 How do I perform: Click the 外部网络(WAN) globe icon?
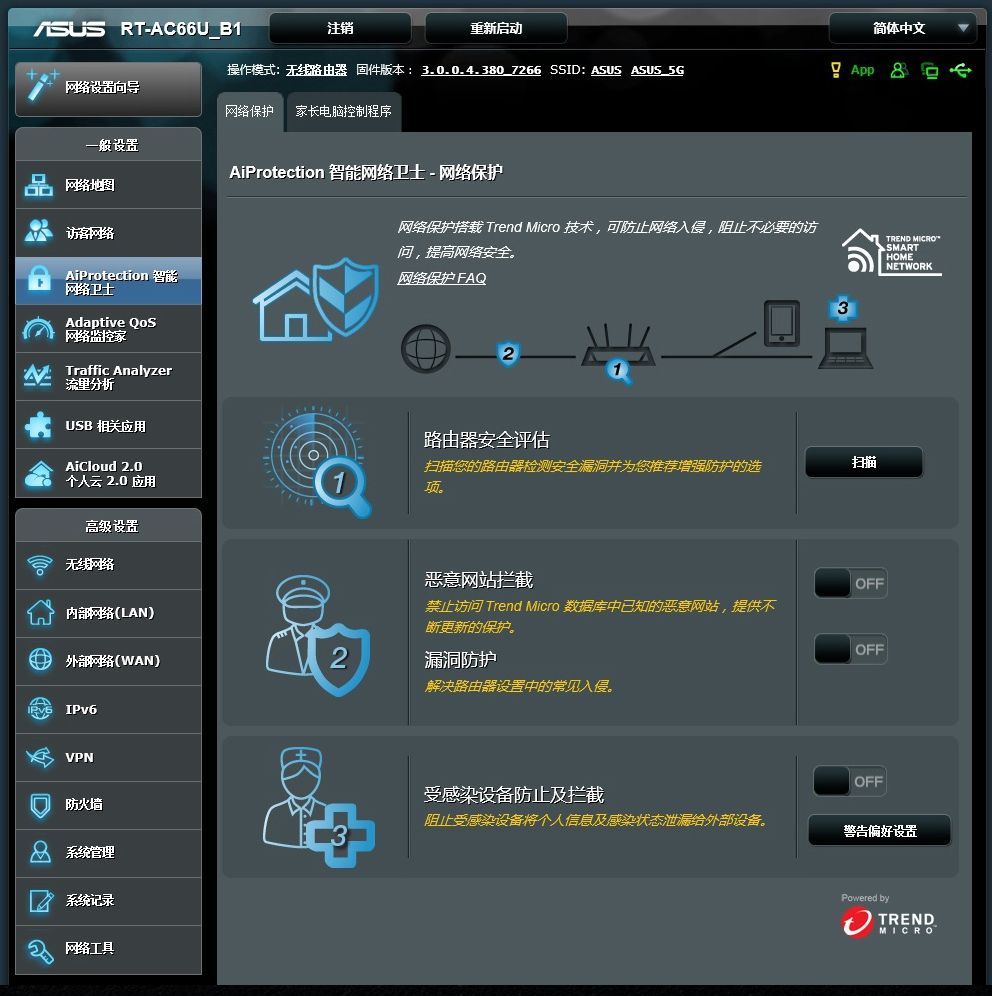tap(40, 660)
